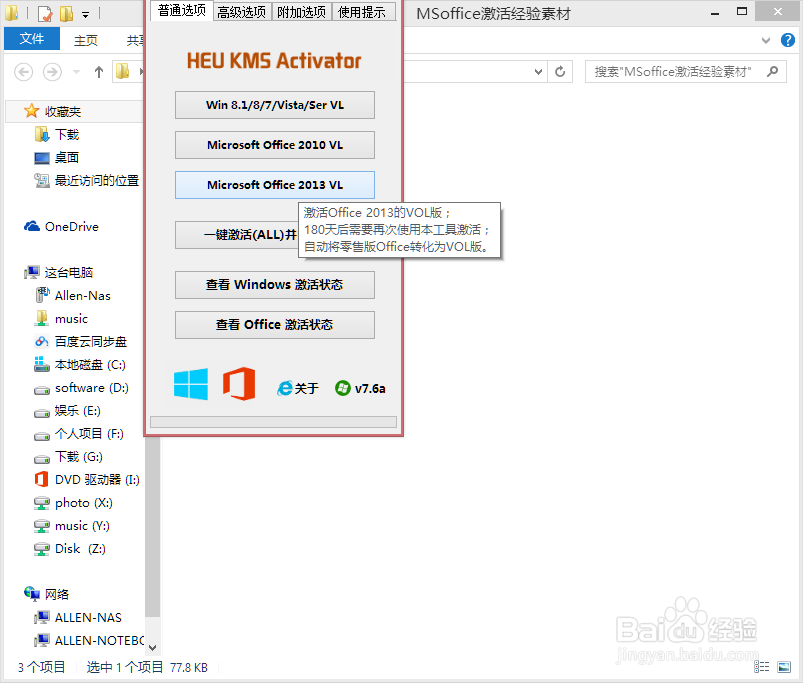Image resolution: width=803 pixels, height=683 pixels.
Task: Select 下载 (G:) drive
Action: coord(78,456)
